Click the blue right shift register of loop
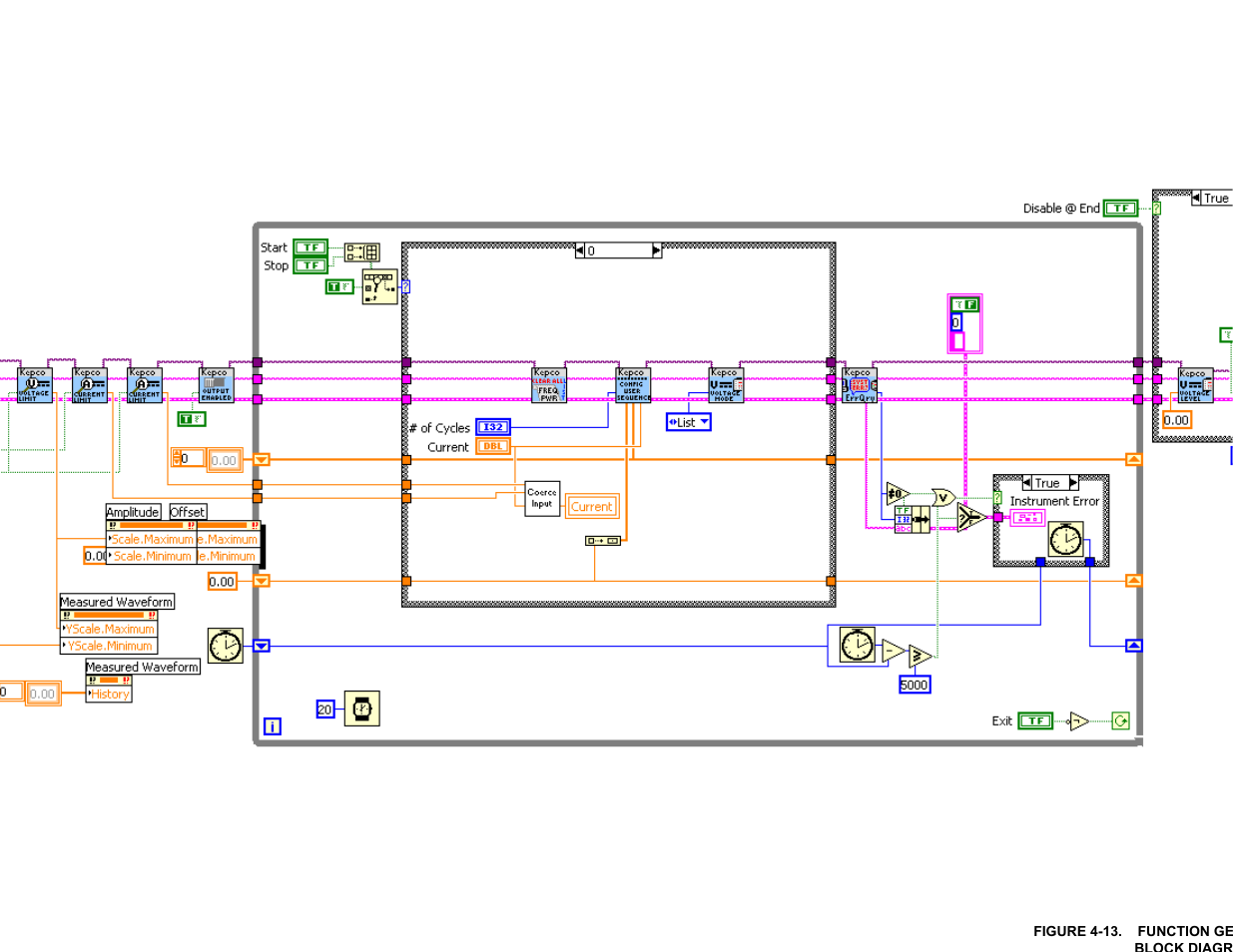The width and height of the screenshot is (1233, 952). [x=1133, y=646]
